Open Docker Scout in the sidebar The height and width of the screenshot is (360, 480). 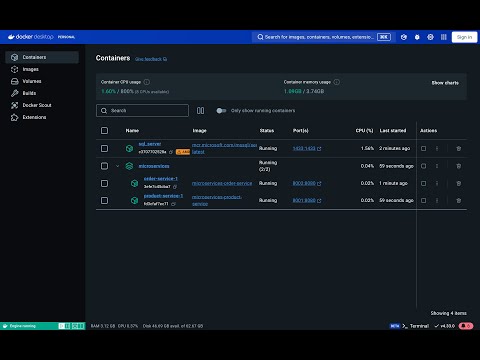42,105
